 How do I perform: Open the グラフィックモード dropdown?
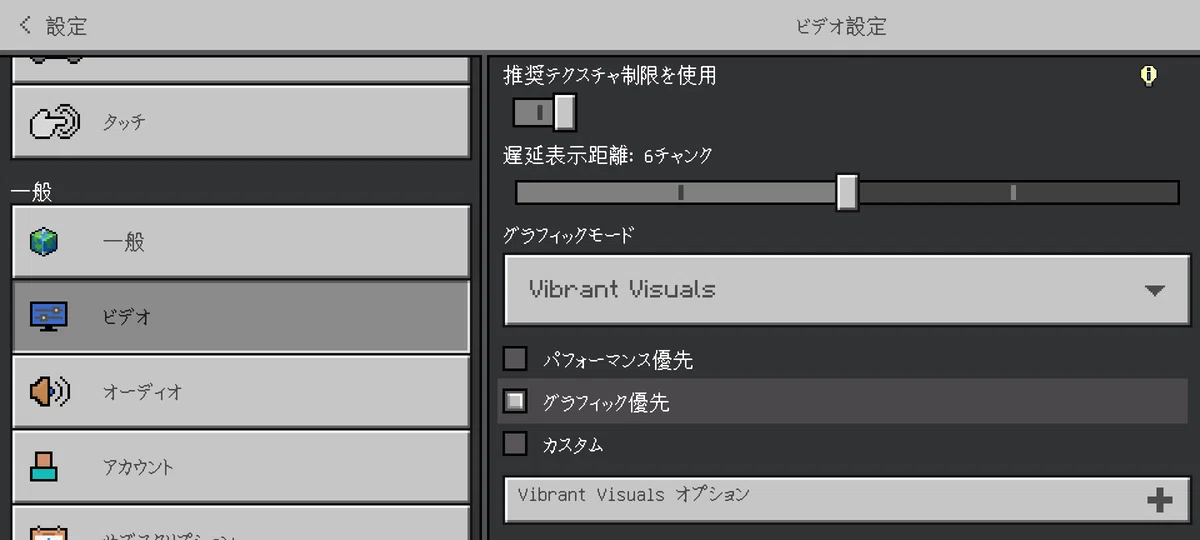coord(845,290)
